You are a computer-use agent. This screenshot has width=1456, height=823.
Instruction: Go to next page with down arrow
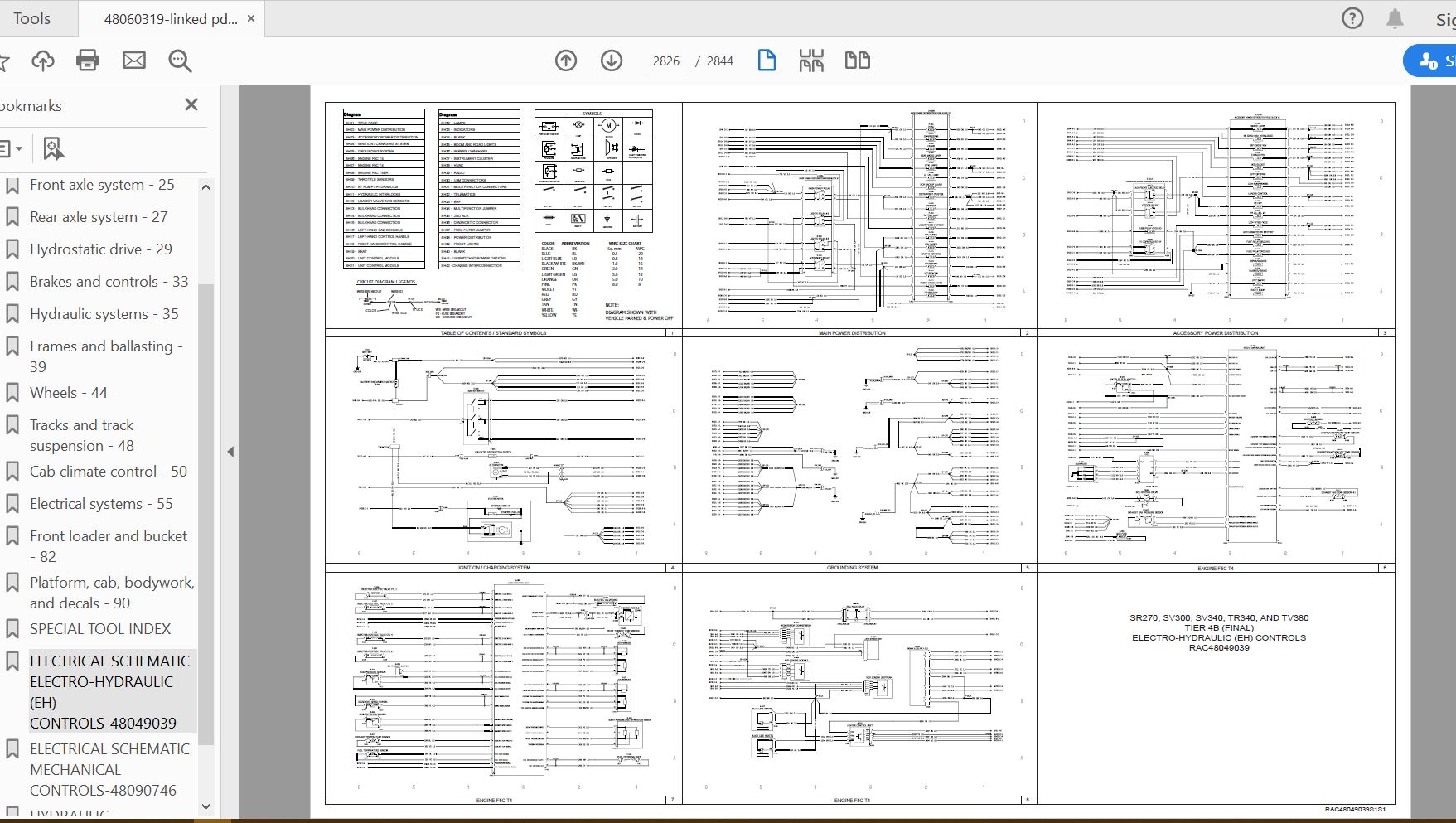pos(612,61)
